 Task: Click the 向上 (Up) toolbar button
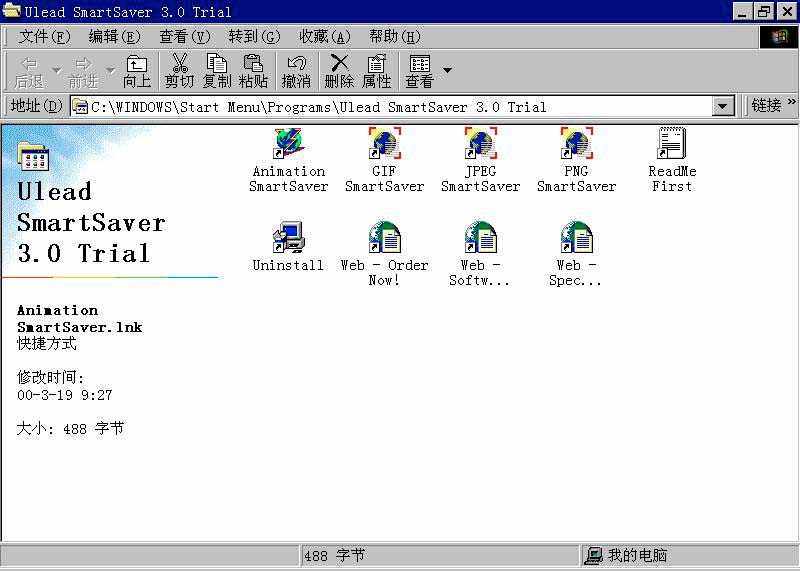click(137, 71)
